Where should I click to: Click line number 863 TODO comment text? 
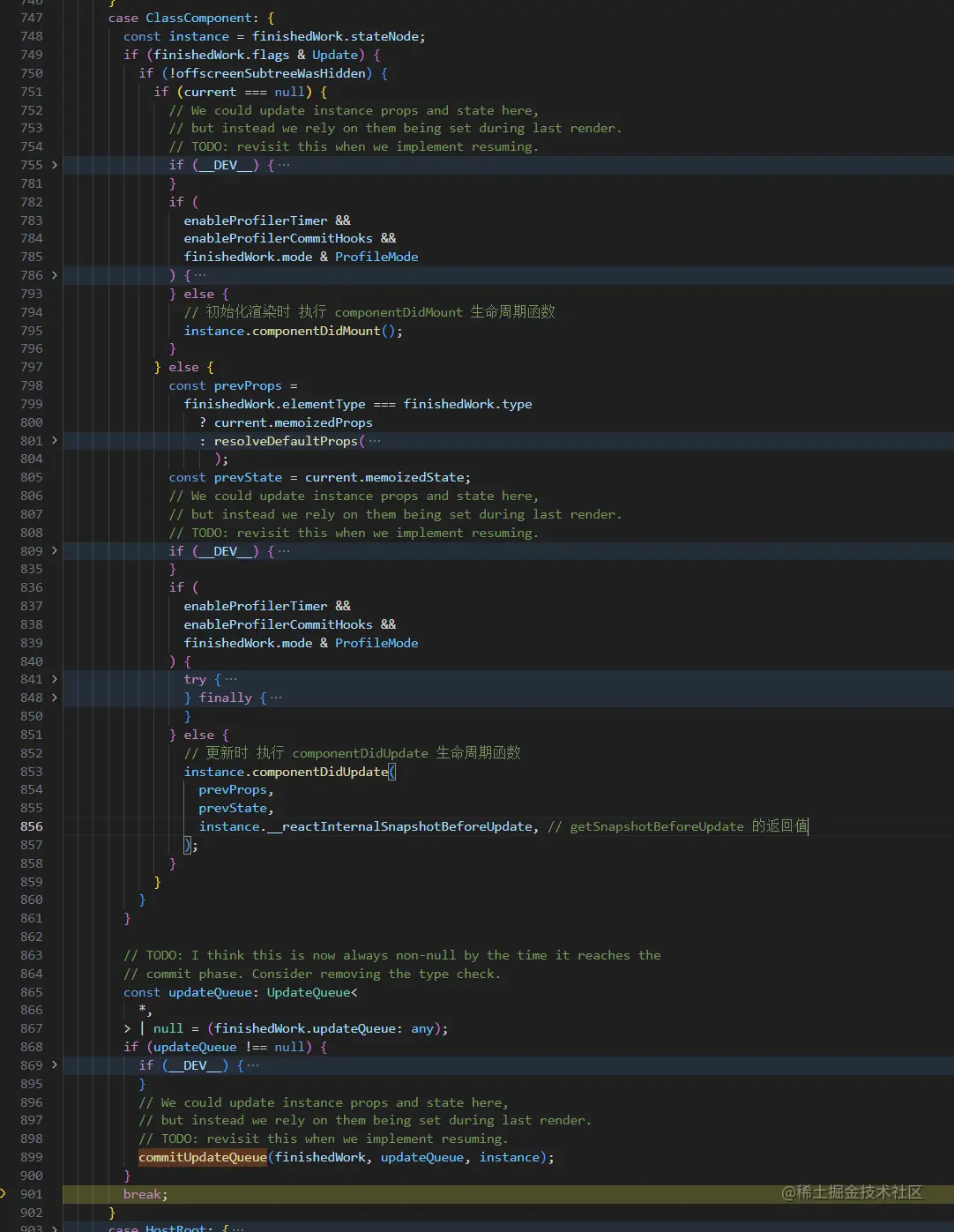click(392, 955)
